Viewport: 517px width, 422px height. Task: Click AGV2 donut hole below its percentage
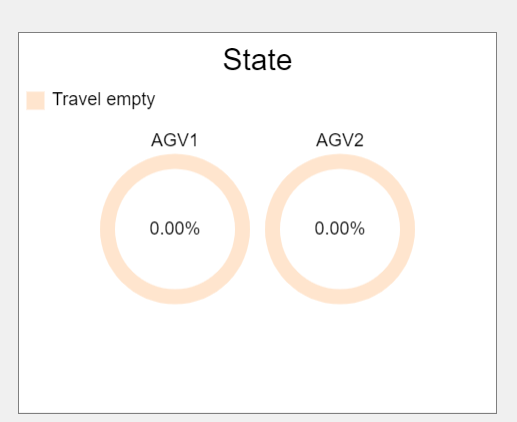[340, 263]
